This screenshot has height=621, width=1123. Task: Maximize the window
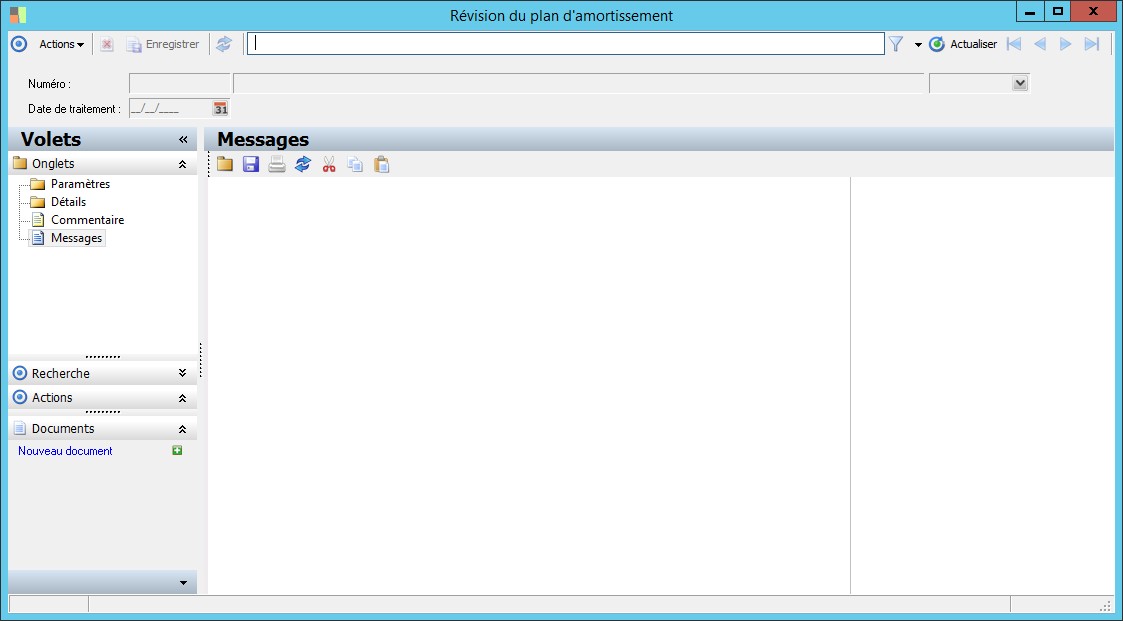coord(1057,11)
